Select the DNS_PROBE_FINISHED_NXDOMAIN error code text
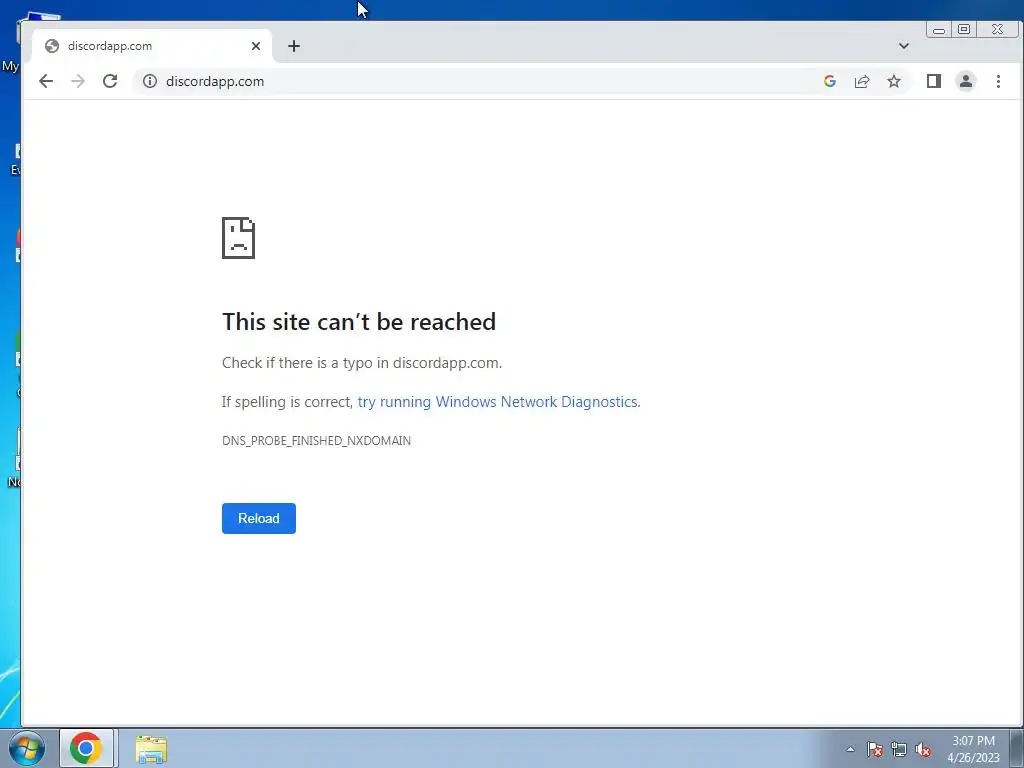The width and height of the screenshot is (1024, 768). coord(316,441)
